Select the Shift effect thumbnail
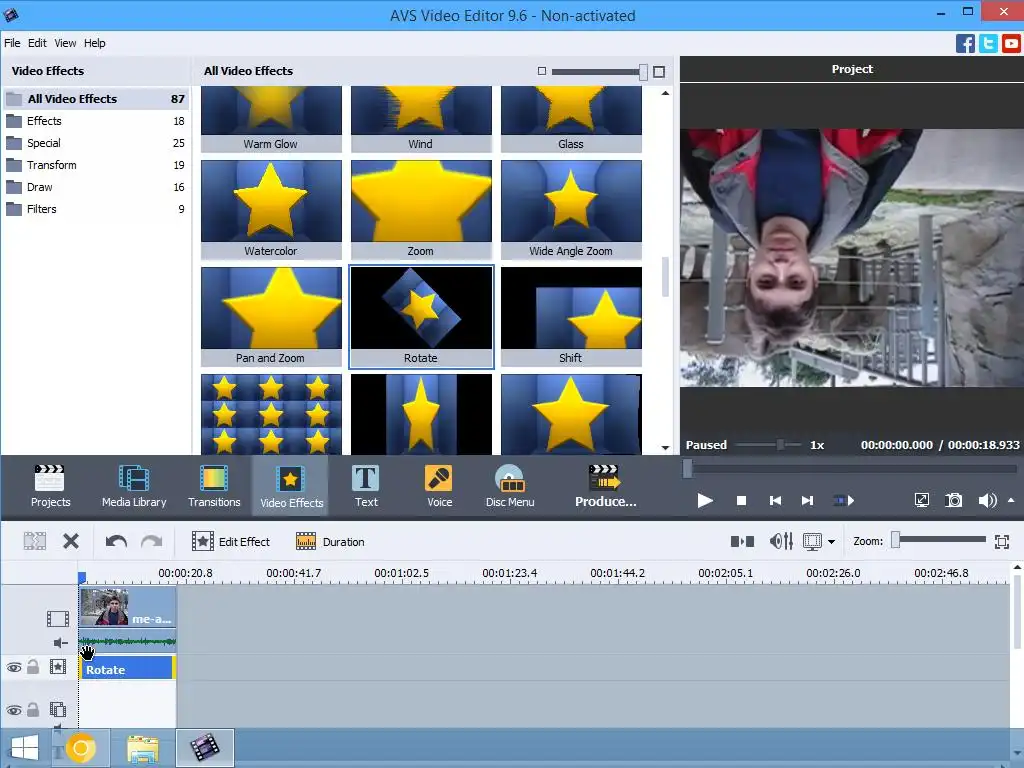This screenshot has height=768, width=1024. tap(571, 317)
